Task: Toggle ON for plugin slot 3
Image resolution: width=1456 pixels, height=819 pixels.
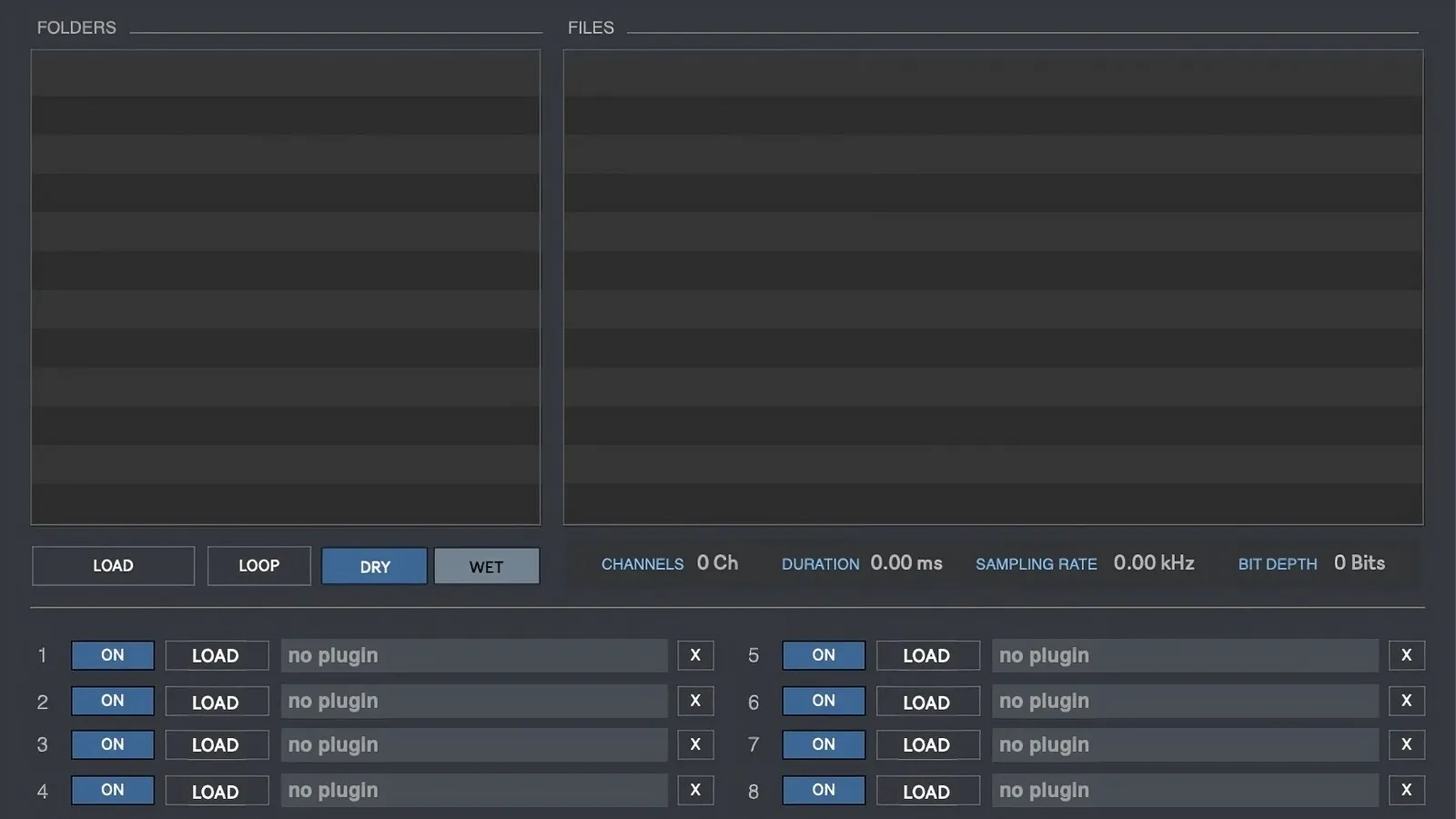Action: (113, 744)
